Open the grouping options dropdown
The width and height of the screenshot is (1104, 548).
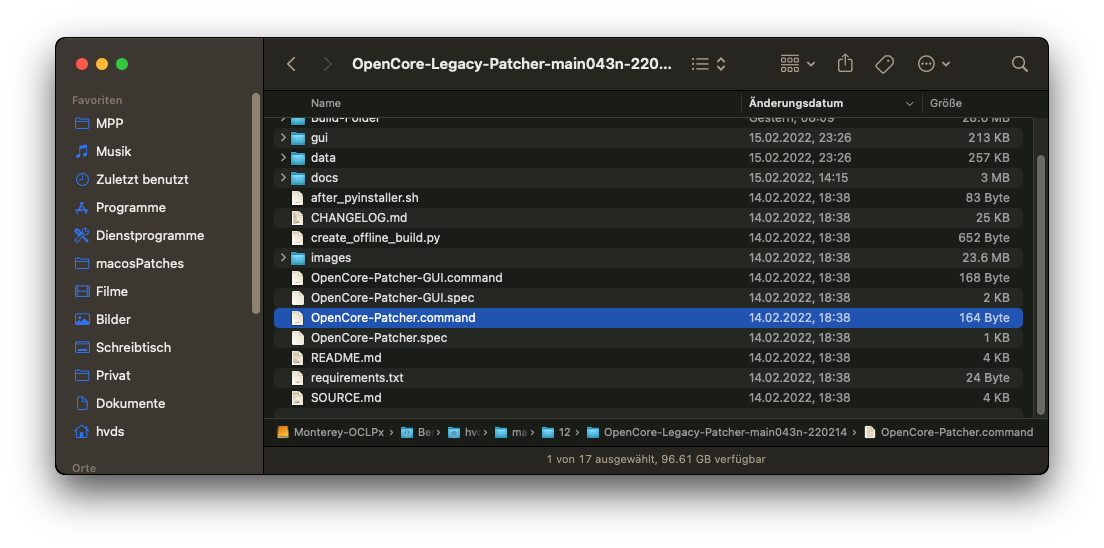point(797,64)
